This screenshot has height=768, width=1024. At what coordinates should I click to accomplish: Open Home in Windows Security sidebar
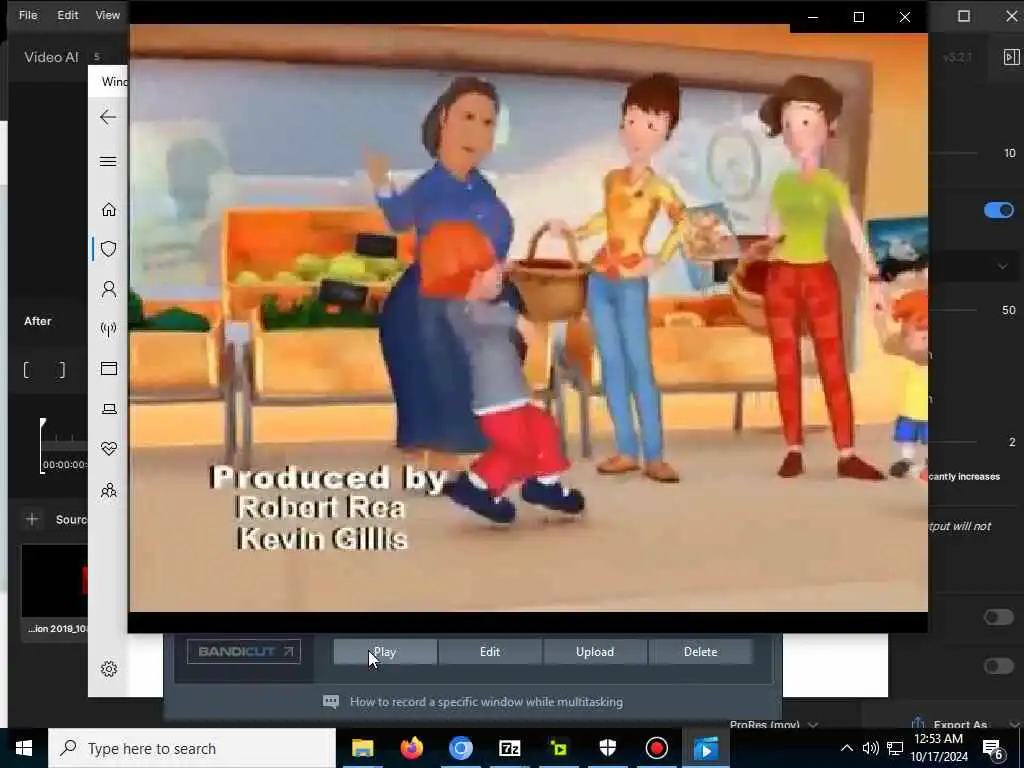(108, 209)
